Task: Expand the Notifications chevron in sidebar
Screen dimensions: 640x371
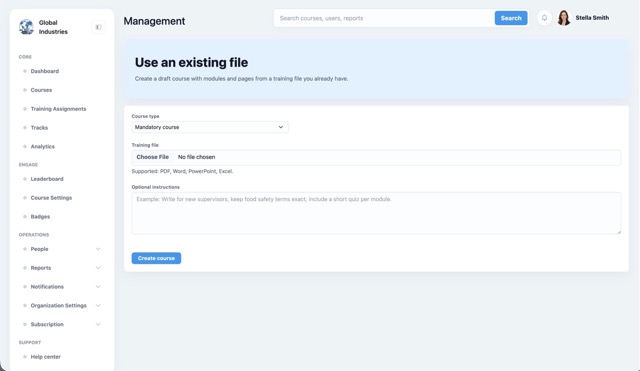Action: [x=98, y=287]
